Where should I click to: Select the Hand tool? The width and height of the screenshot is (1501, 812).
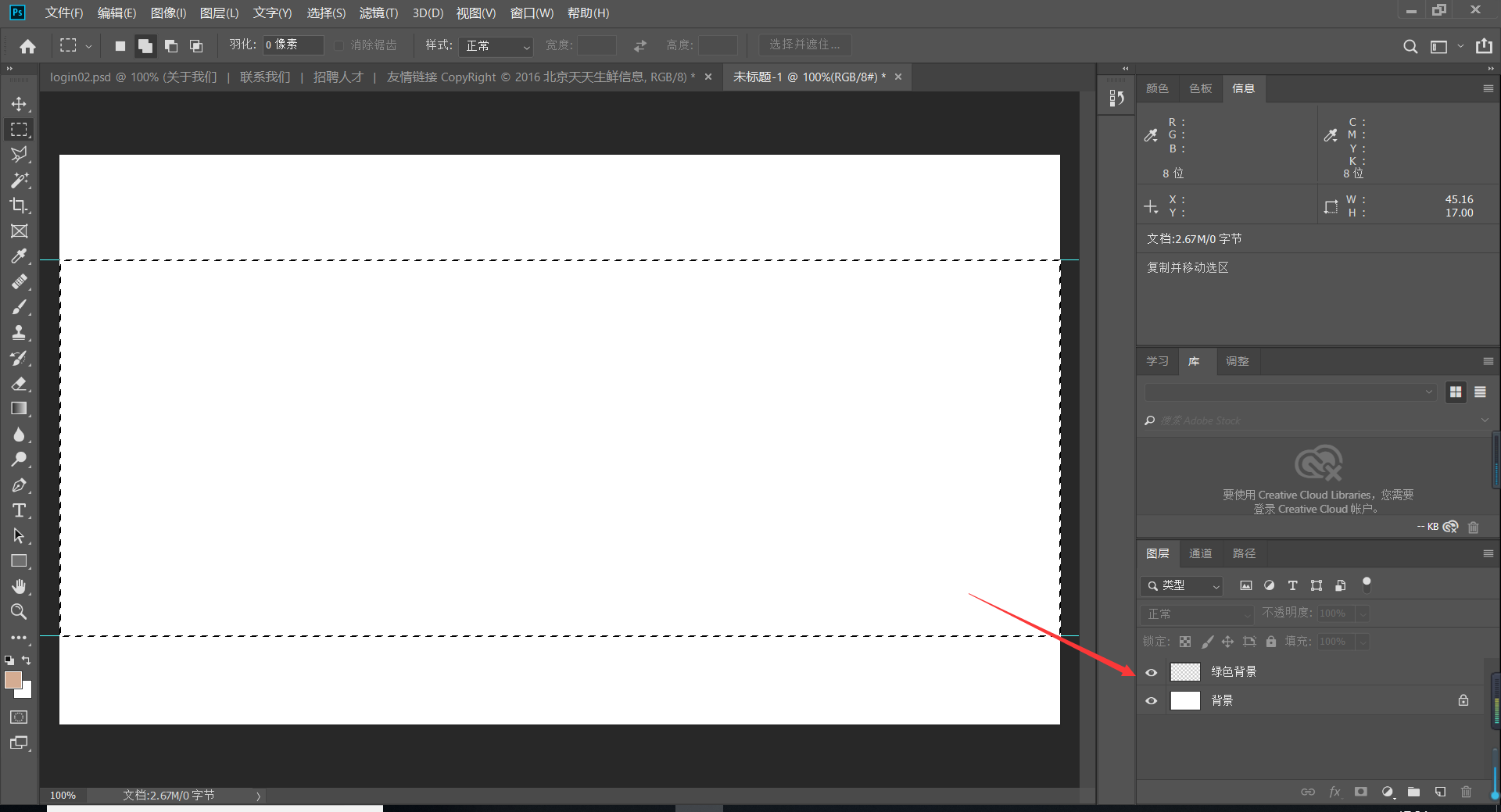click(x=19, y=586)
